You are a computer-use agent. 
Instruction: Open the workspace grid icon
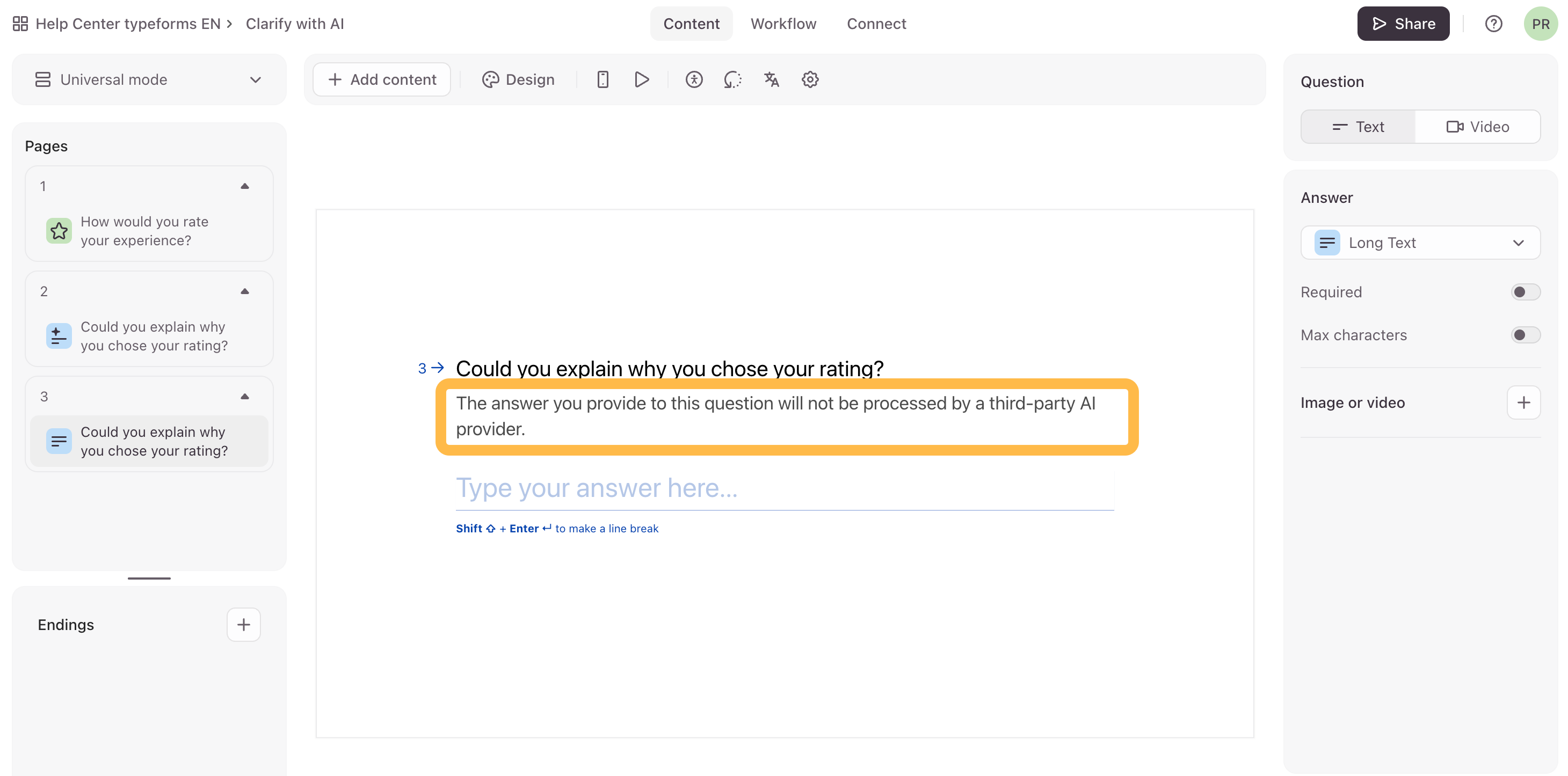point(20,24)
